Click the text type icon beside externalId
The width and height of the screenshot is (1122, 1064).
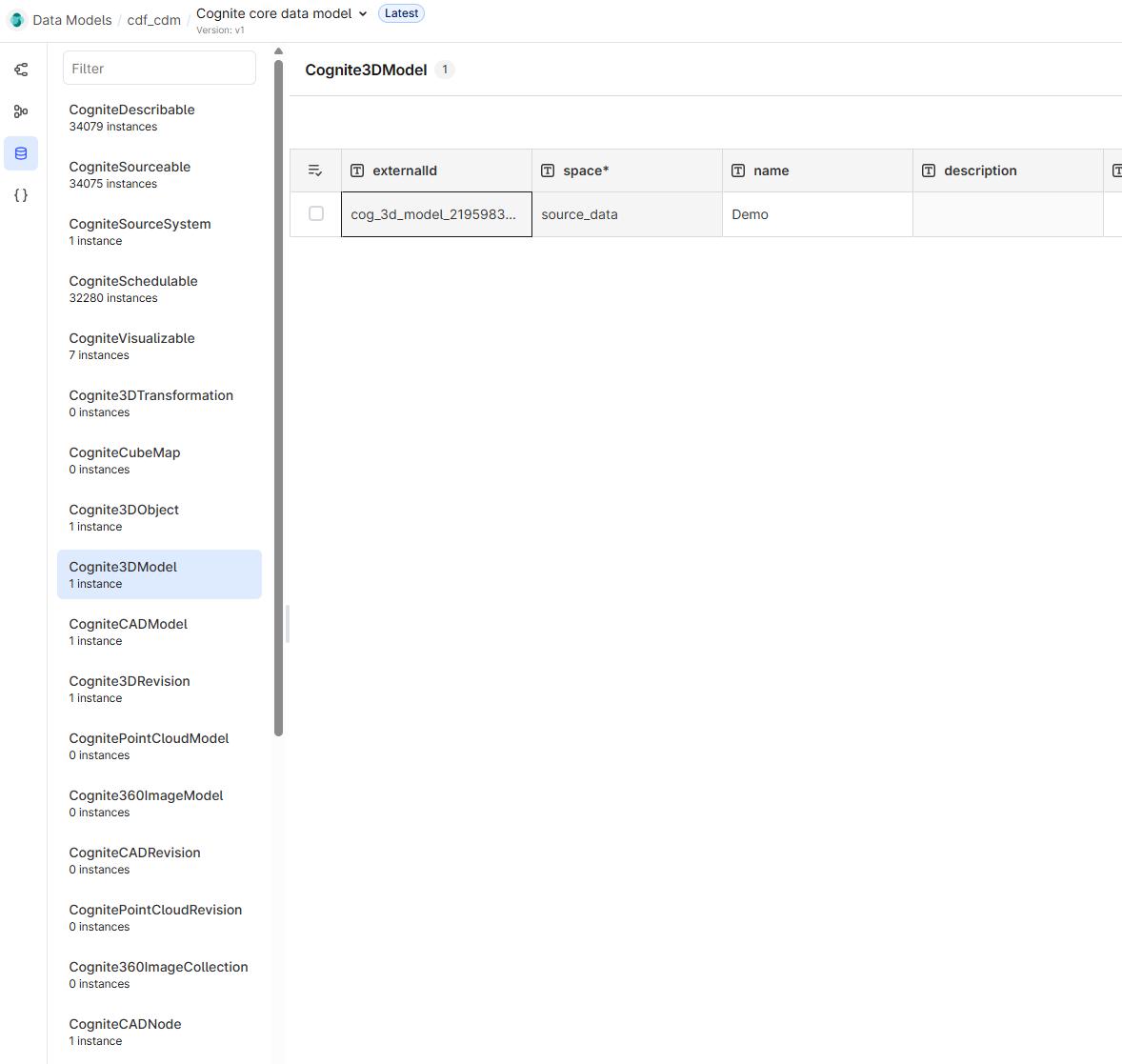pyautogui.click(x=357, y=171)
